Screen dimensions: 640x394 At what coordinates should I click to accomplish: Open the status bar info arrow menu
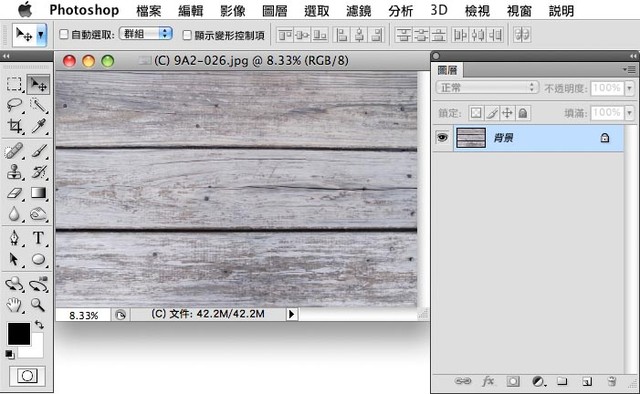[x=291, y=314]
